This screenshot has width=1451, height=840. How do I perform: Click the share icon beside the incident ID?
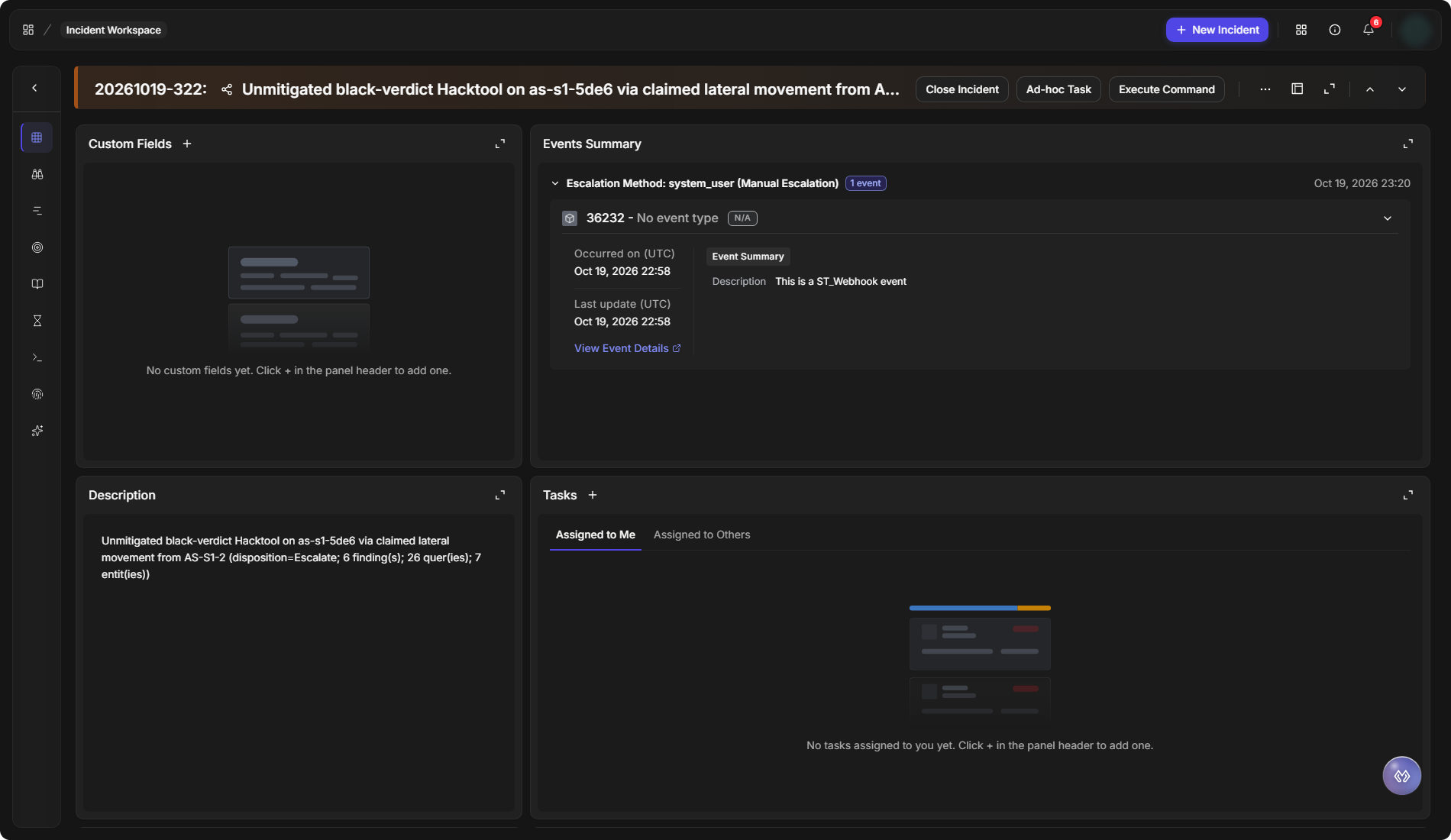(227, 89)
